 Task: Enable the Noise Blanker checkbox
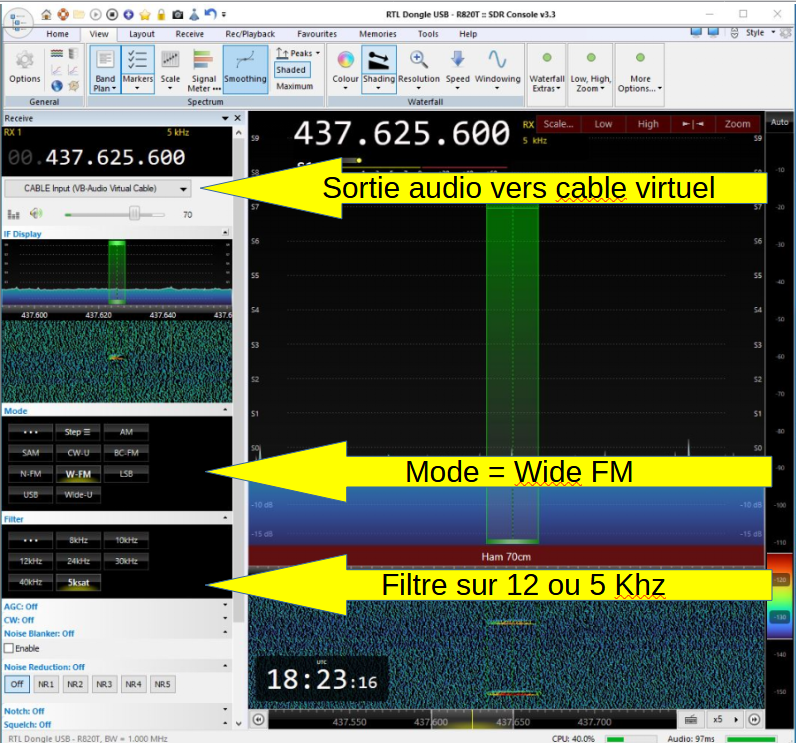pos(9,648)
